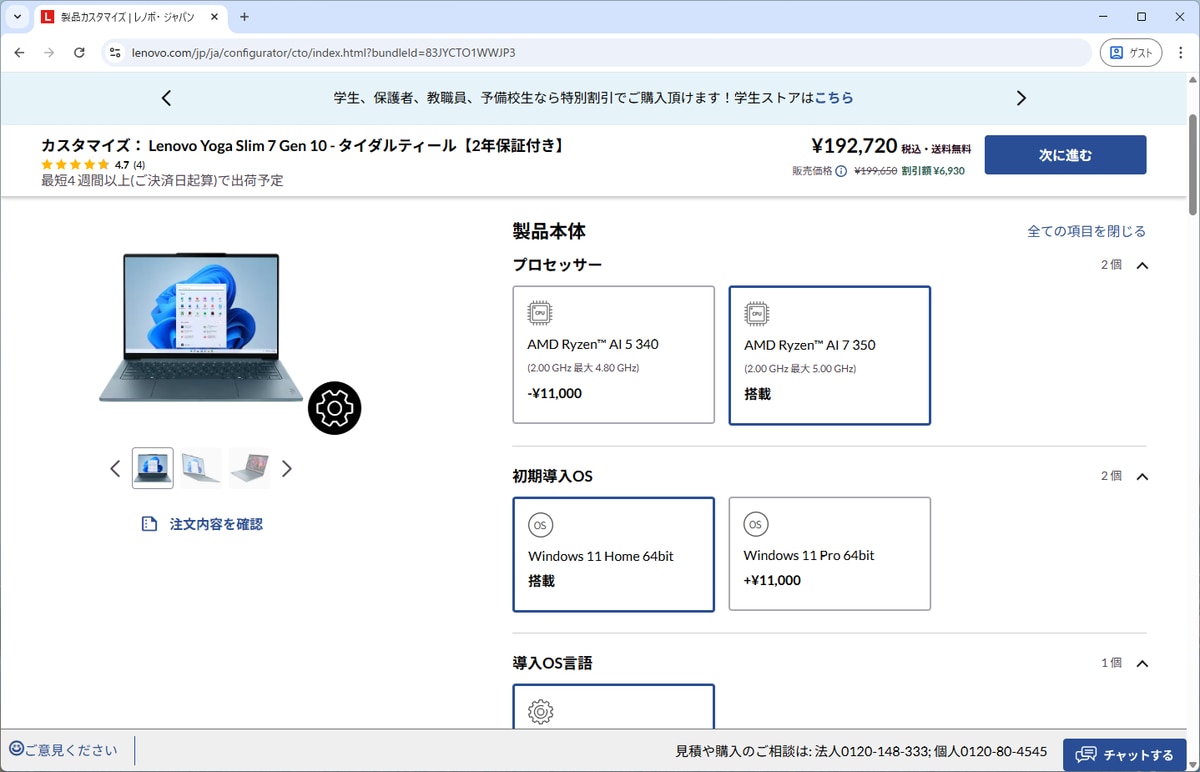Open the CPU icon on AMD Ryzen AI 5 340 card
Viewport: 1200px width, 772px height.
(539, 311)
